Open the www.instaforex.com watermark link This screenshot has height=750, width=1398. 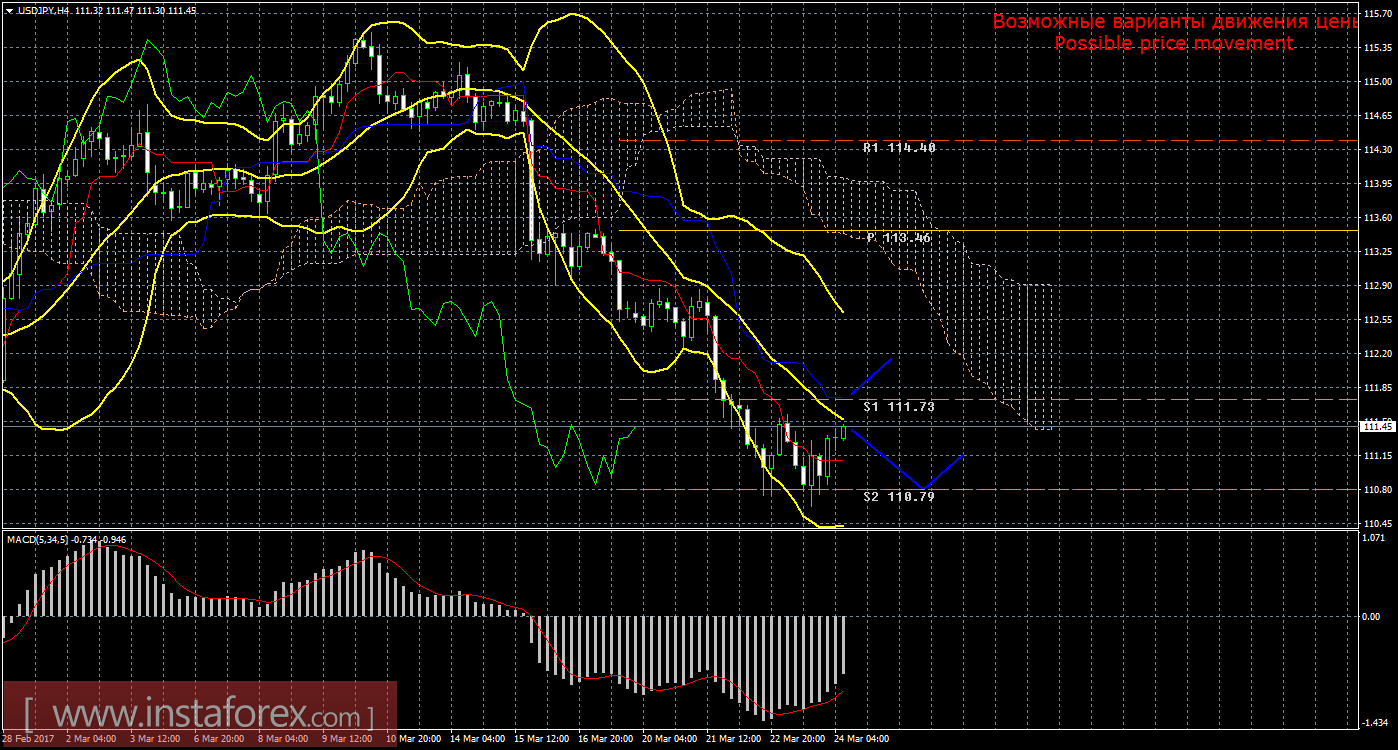point(200,716)
